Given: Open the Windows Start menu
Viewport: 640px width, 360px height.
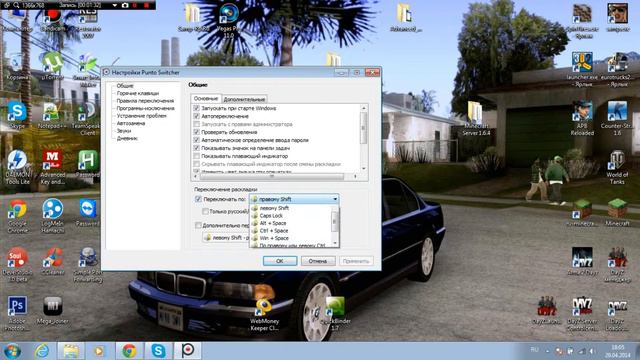Looking at the screenshot, I should point(12,351).
